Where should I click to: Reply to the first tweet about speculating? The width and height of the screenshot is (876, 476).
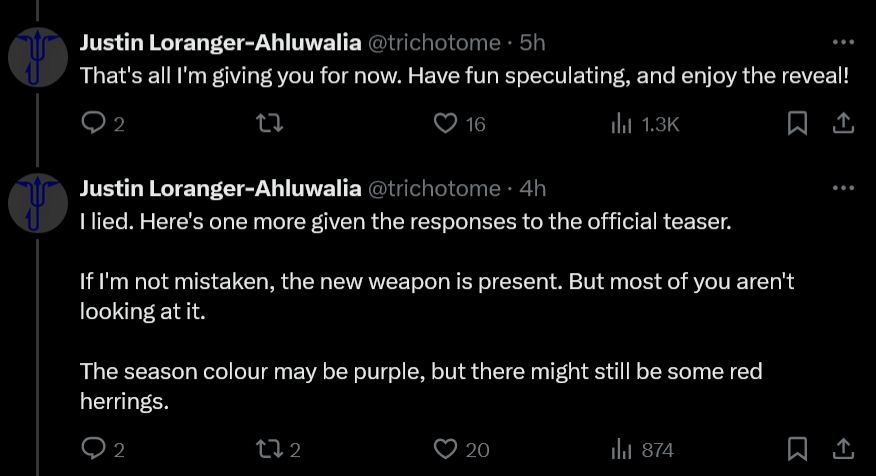pos(93,123)
